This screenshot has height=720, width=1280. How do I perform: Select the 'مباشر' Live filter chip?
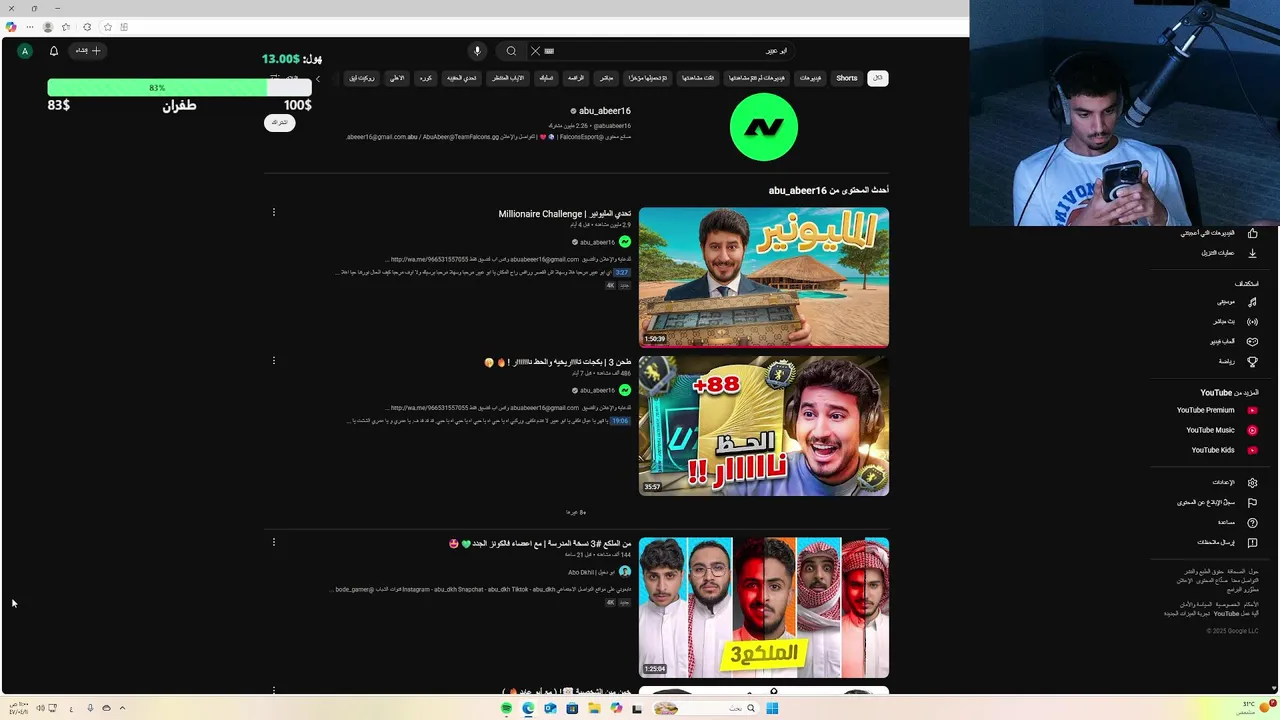coord(606,78)
